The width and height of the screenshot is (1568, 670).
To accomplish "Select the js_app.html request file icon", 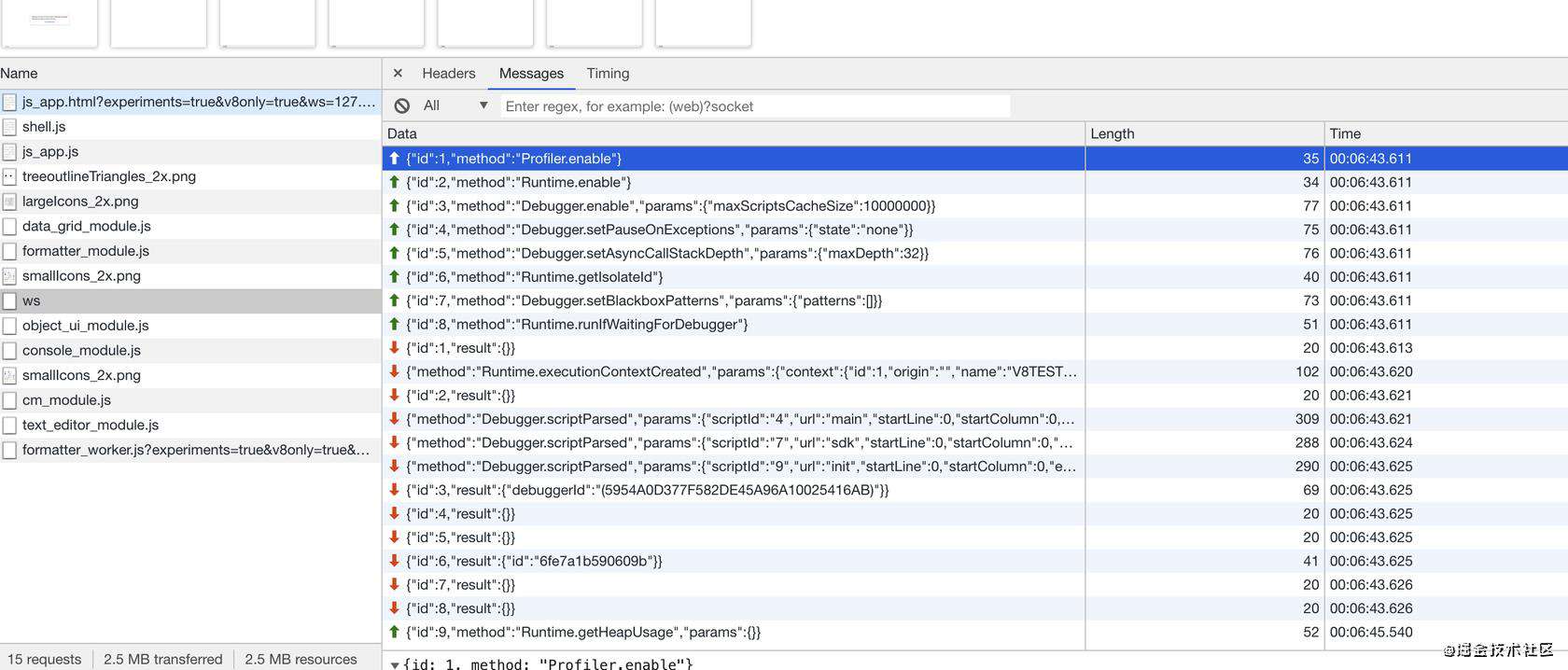I will (9, 102).
